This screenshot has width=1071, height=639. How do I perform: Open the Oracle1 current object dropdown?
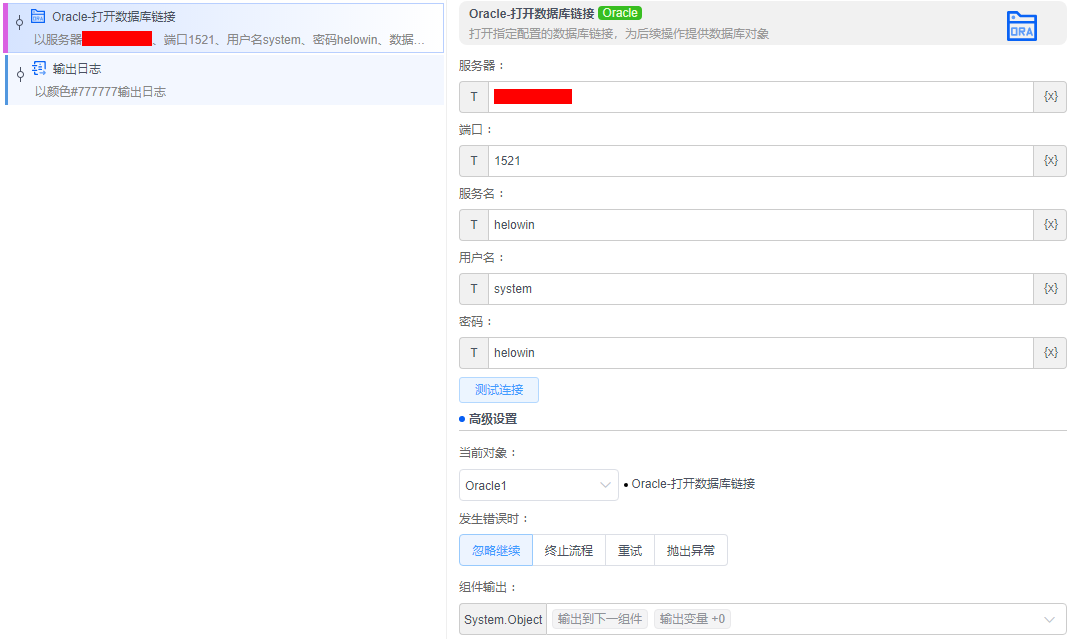(538, 485)
